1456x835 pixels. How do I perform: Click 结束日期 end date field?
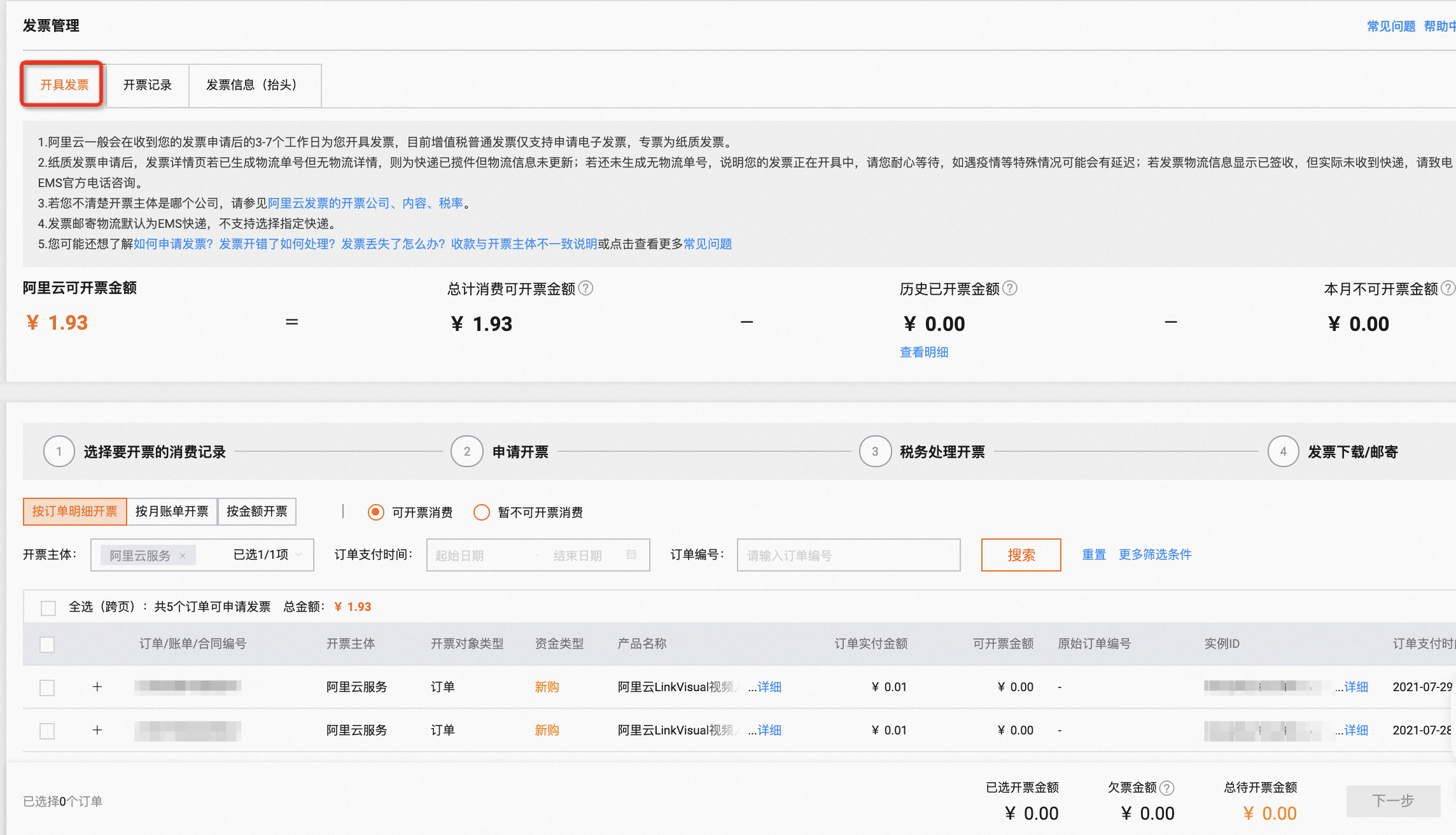(x=579, y=556)
